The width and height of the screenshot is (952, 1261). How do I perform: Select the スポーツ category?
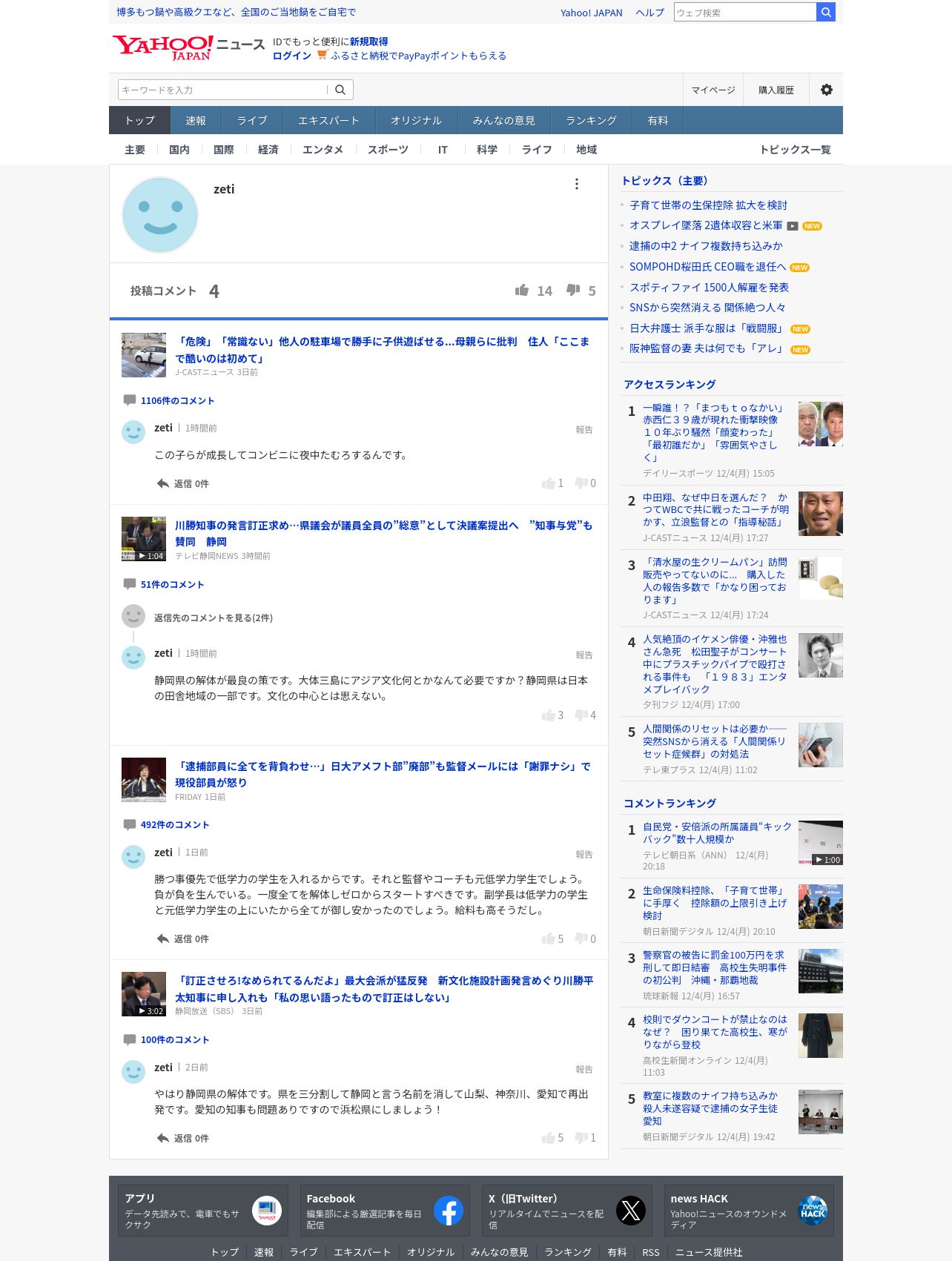pos(388,150)
